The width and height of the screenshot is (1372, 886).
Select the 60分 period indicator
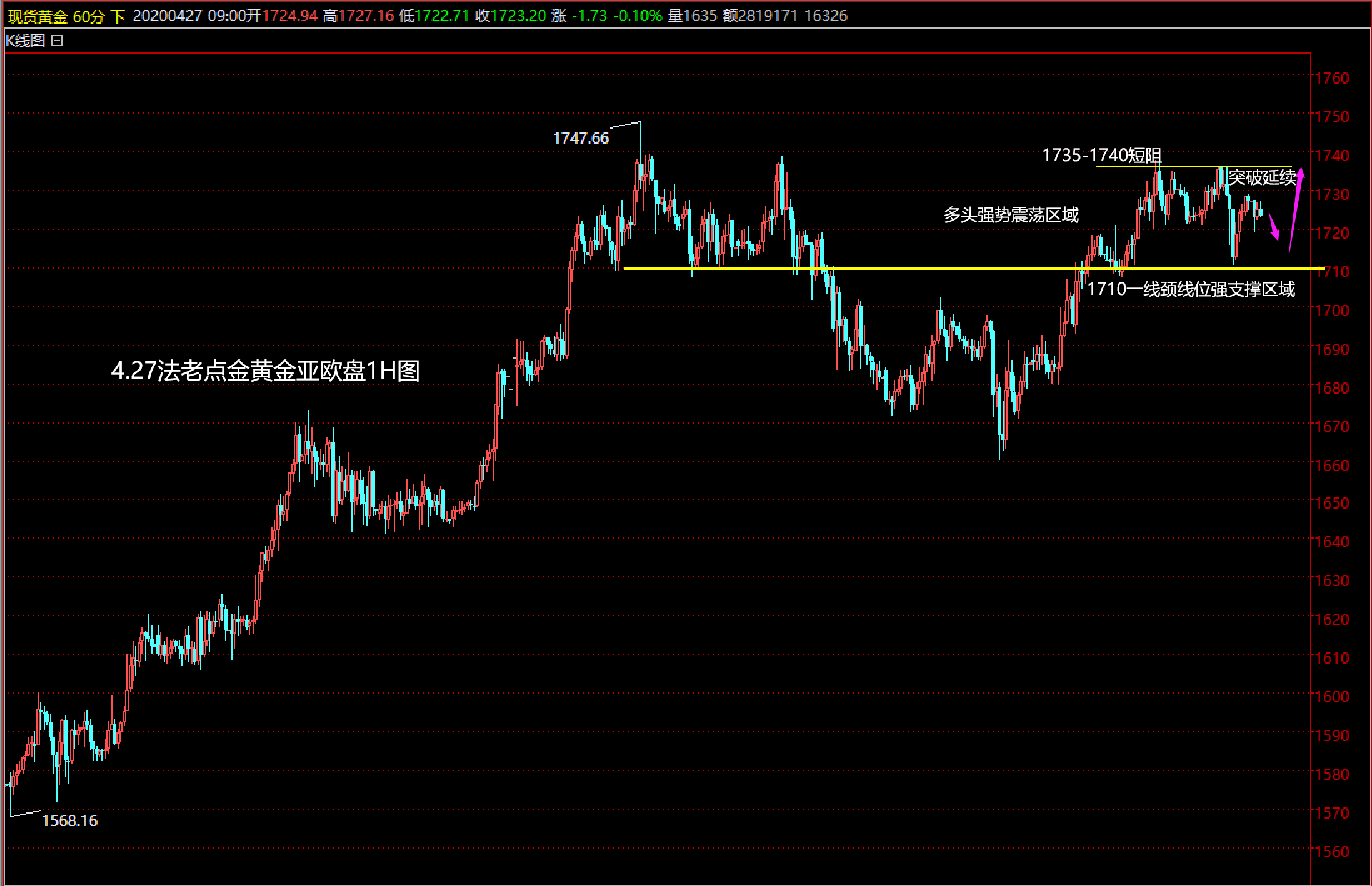[x=88, y=16]
